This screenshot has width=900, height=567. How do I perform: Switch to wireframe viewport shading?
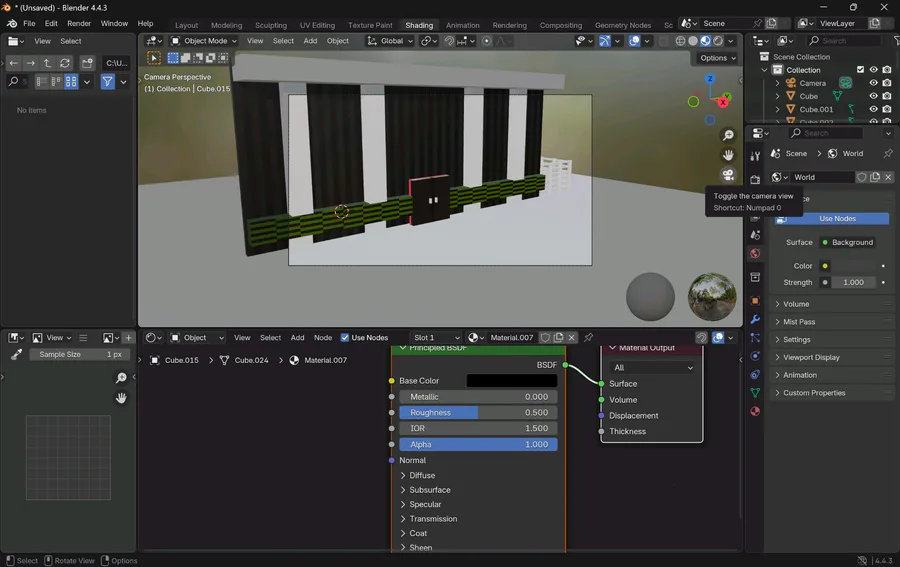pos(680,41)
